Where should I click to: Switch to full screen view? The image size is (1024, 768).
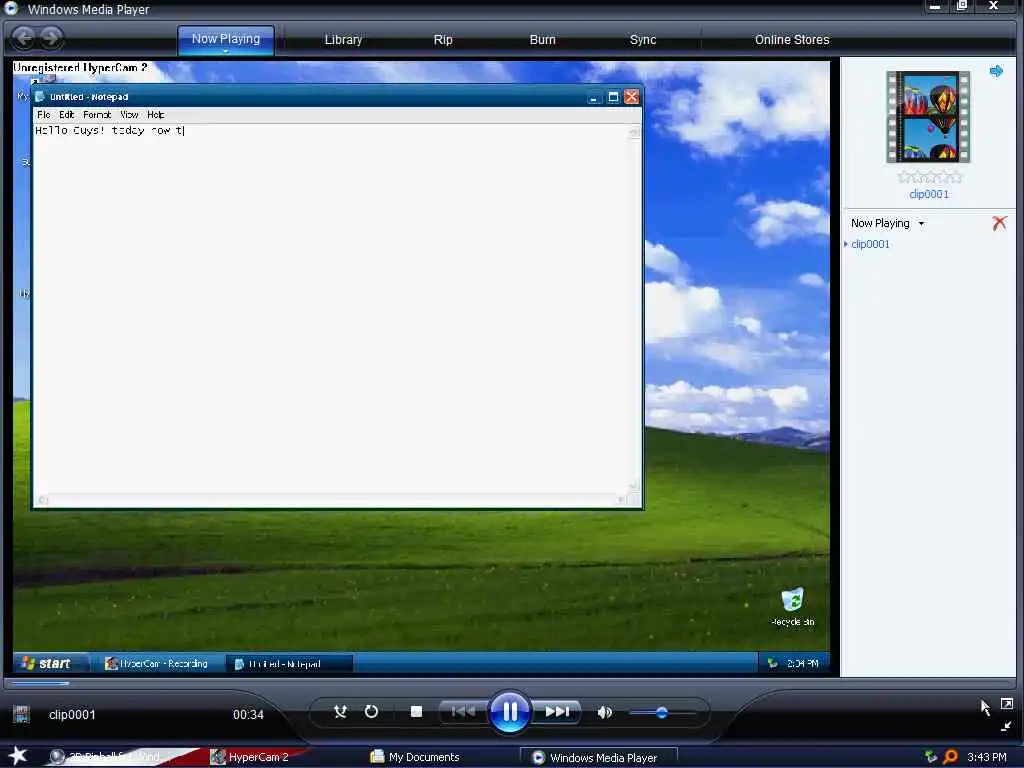[x=1006, y=704]
